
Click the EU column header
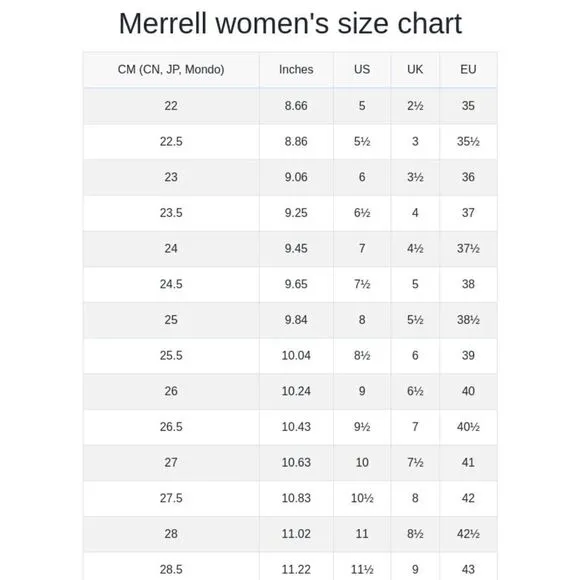click(x=468, y=70)
